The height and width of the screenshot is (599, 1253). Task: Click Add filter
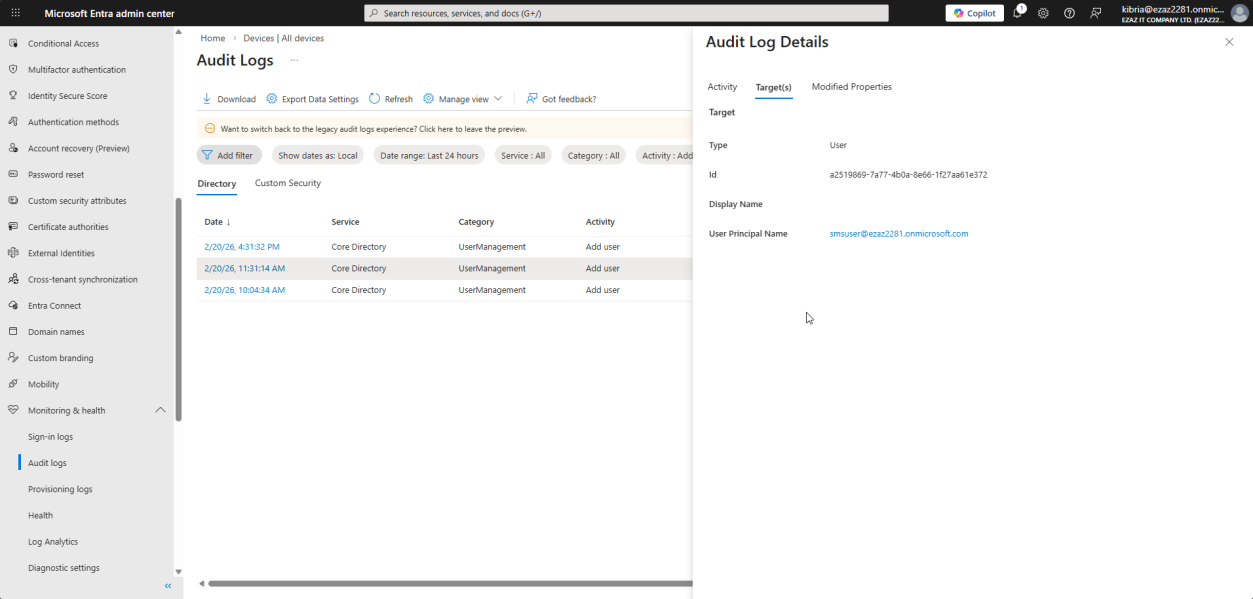pyautogui.click(x=229, y=155)
